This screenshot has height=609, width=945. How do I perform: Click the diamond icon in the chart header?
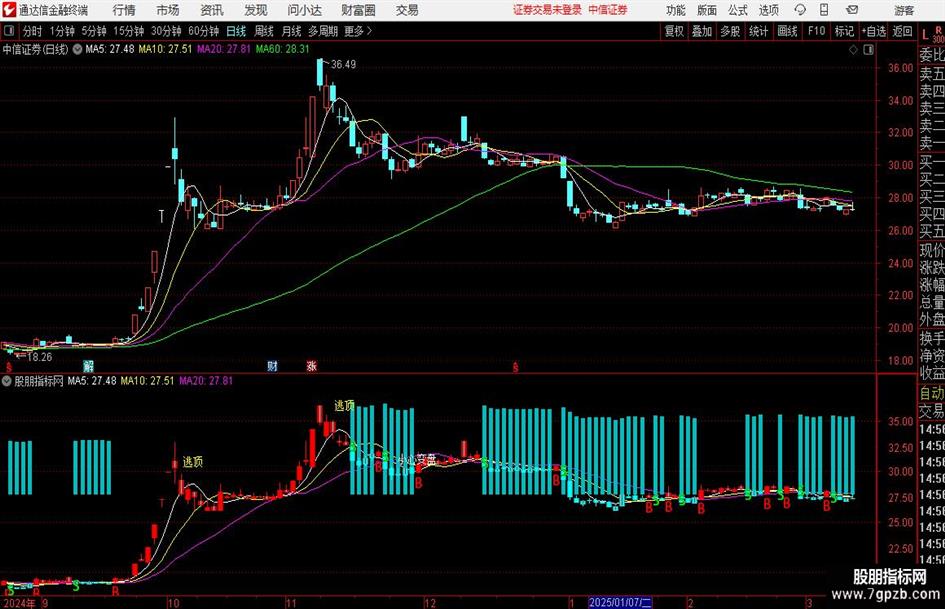[x=853, y=49]
